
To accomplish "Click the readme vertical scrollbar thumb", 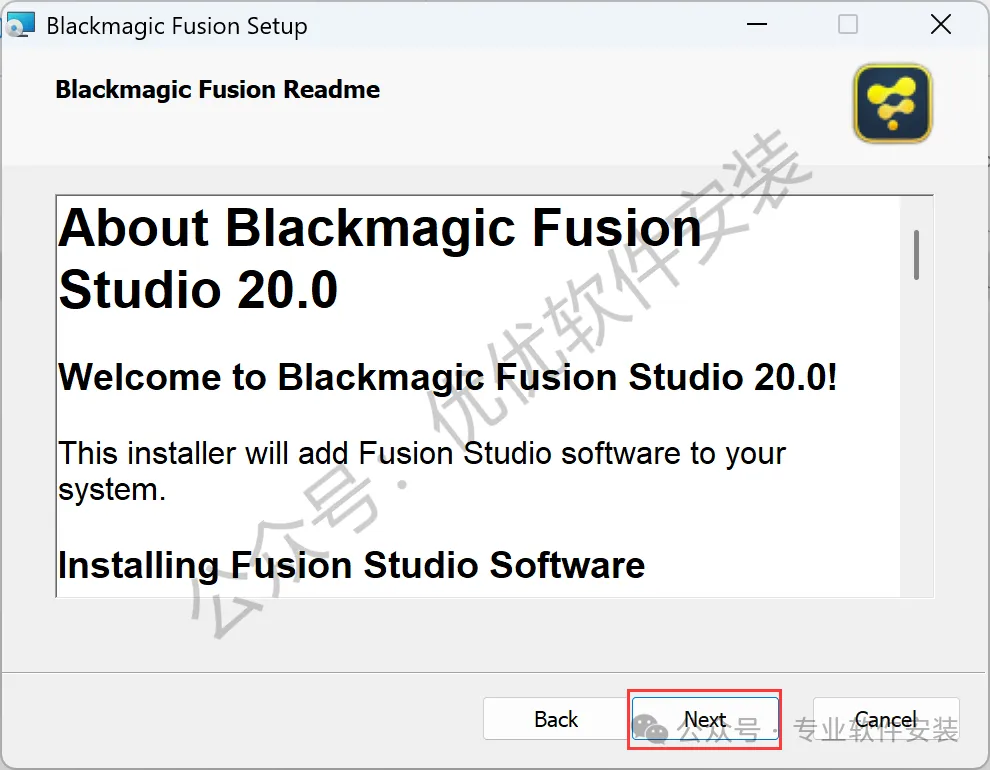I will coord(916,255).
